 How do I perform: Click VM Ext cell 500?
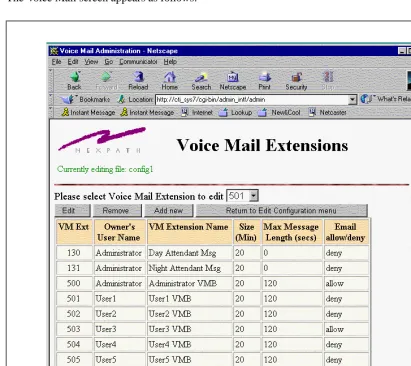point(74,283)
